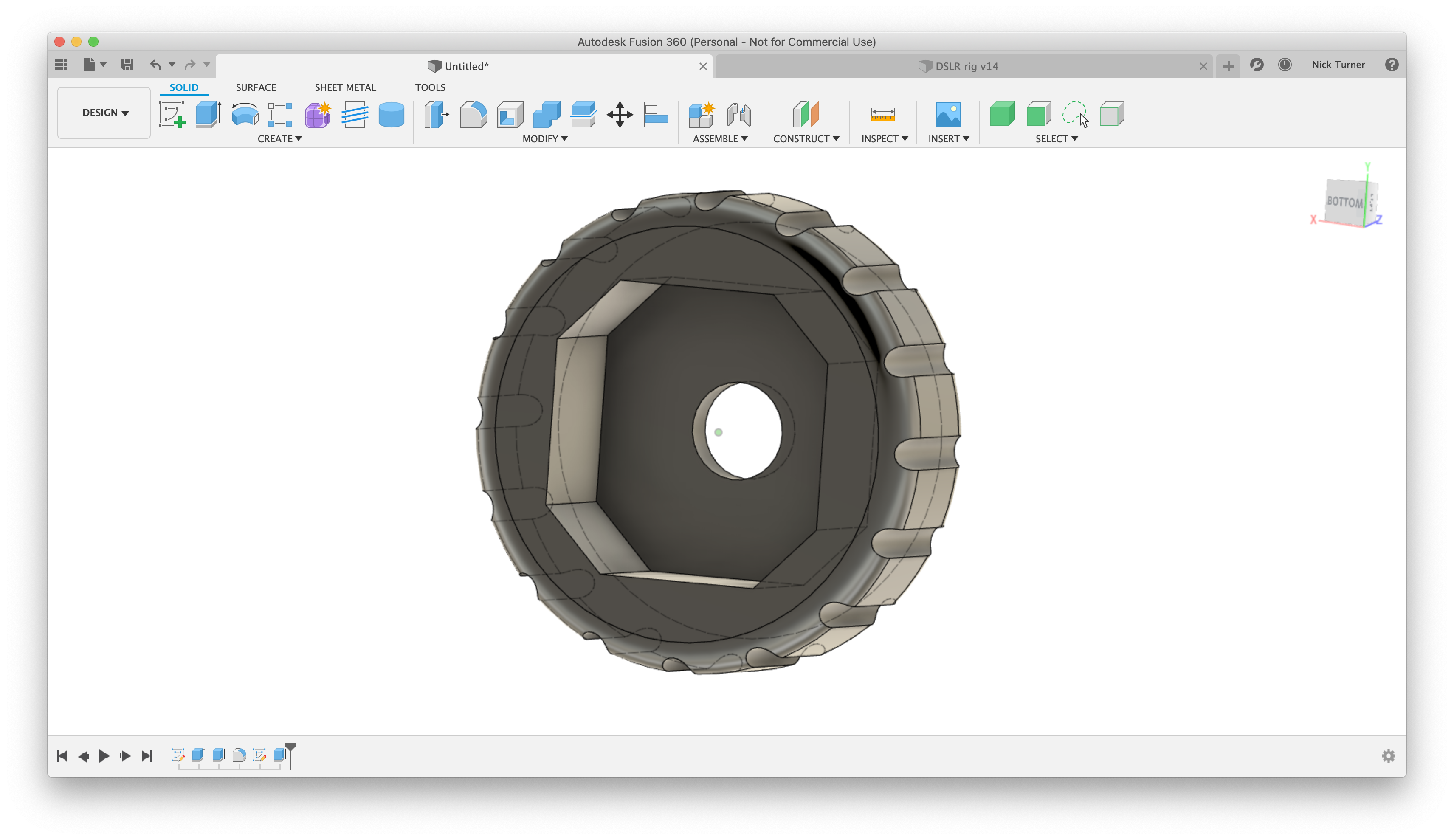1454x840 pixels.
Task: Select the Press Pull tool
Action: tap(437, 114)
